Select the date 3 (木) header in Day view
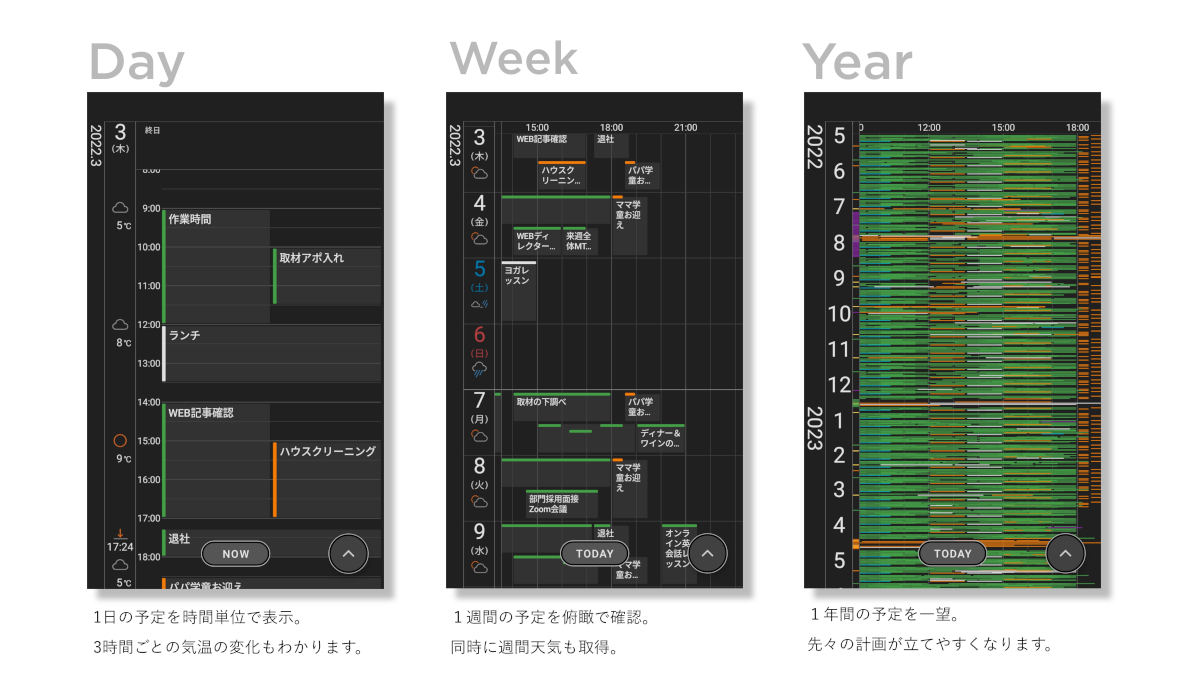 (120, 138)
